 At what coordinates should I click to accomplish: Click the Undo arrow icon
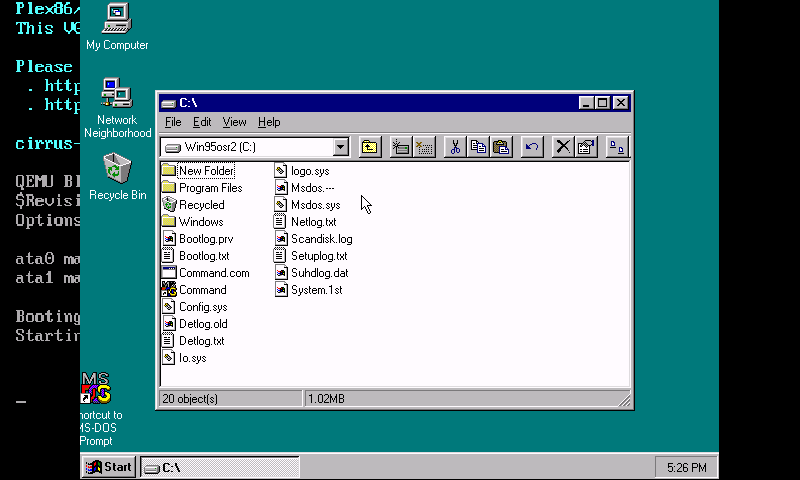532,147
